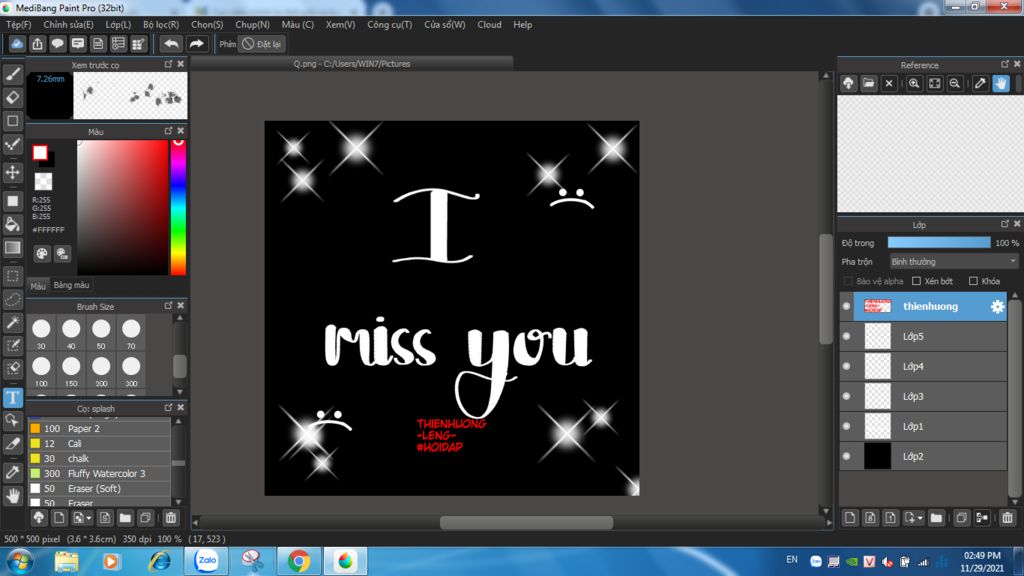1024x576 pixels.
Task: Pop out the Xem trước cọ panel
Action: click(x=168, y=64)
